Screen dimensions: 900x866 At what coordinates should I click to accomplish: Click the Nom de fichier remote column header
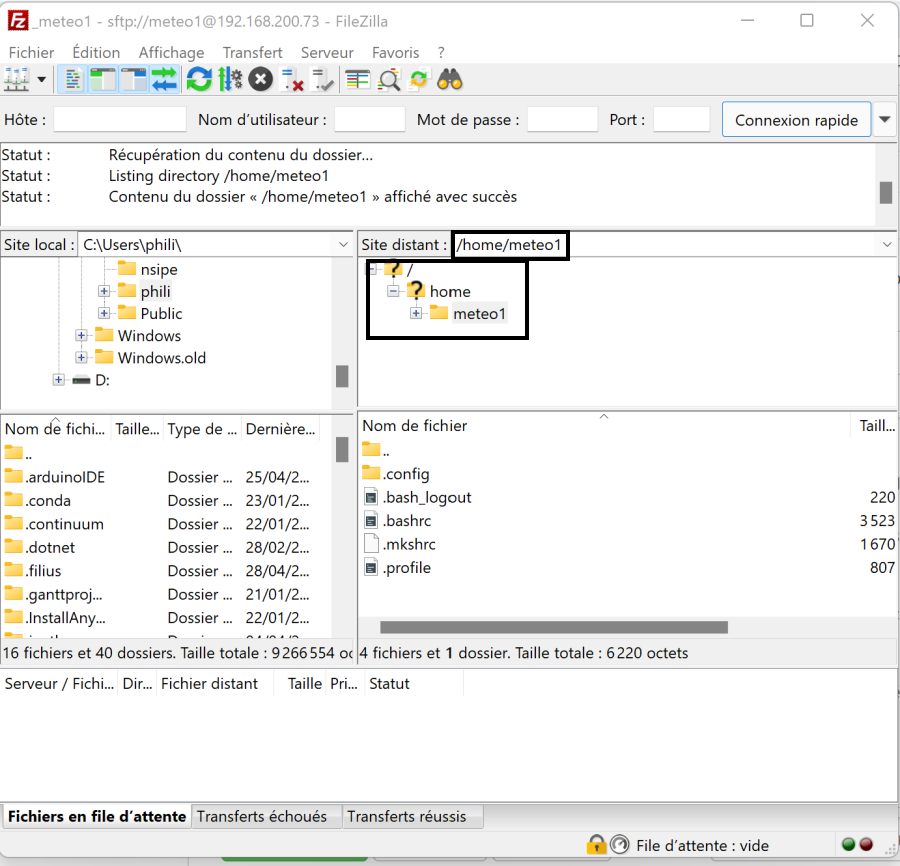pos(415,425)
